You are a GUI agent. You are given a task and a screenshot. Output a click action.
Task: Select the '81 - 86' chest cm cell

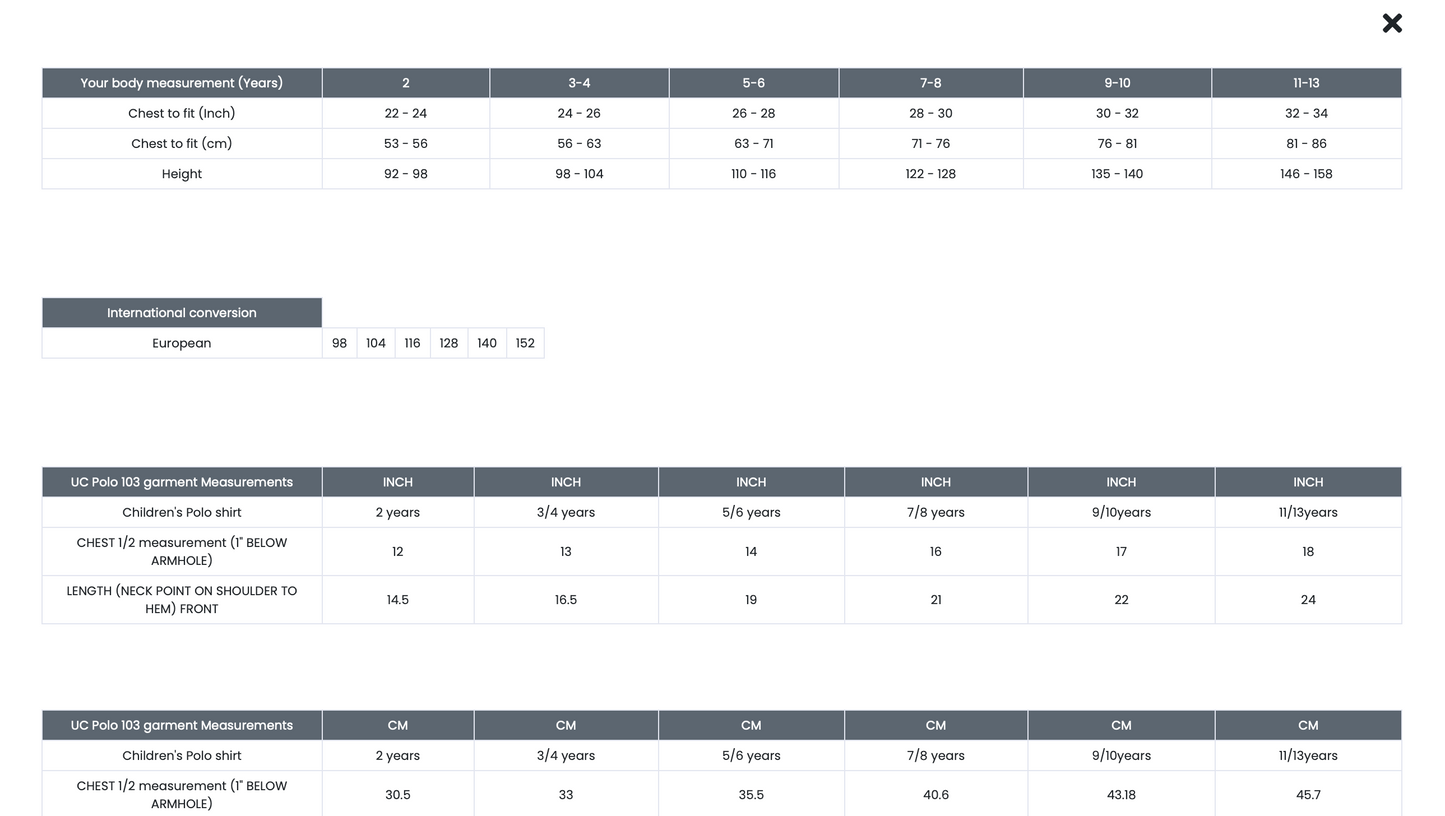point(1306,143)
